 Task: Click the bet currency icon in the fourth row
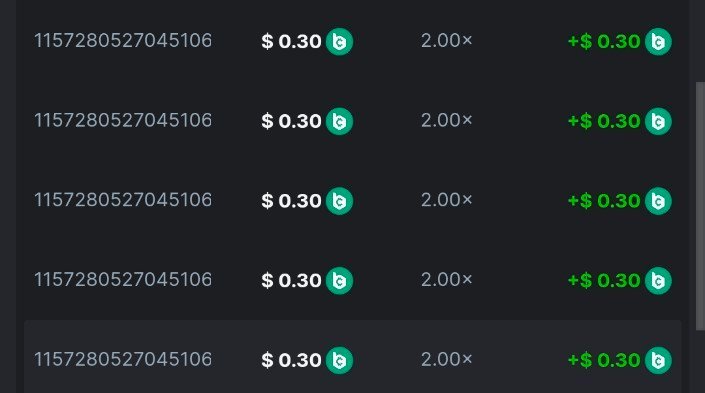(x=339, y=281)
